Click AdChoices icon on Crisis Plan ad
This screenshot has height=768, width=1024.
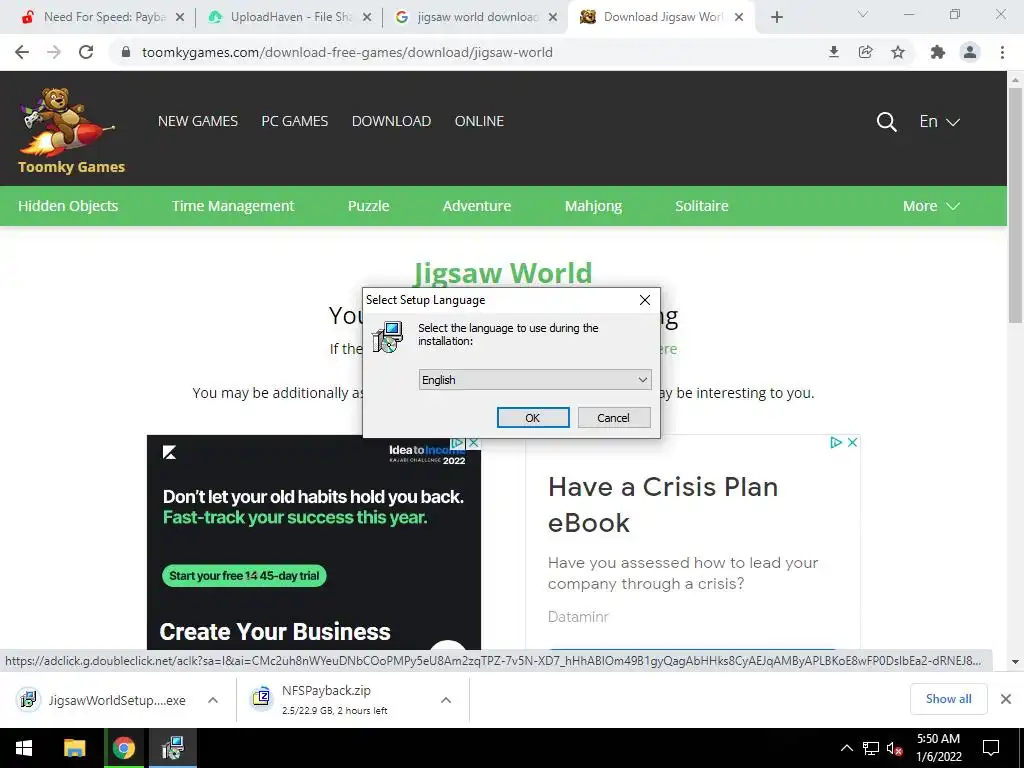[x=836, y=442]
